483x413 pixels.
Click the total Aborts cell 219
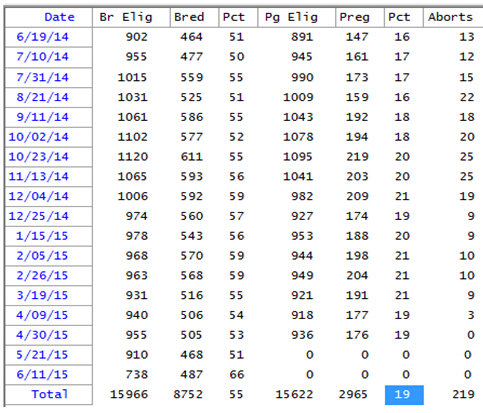[x=463, y=395]
